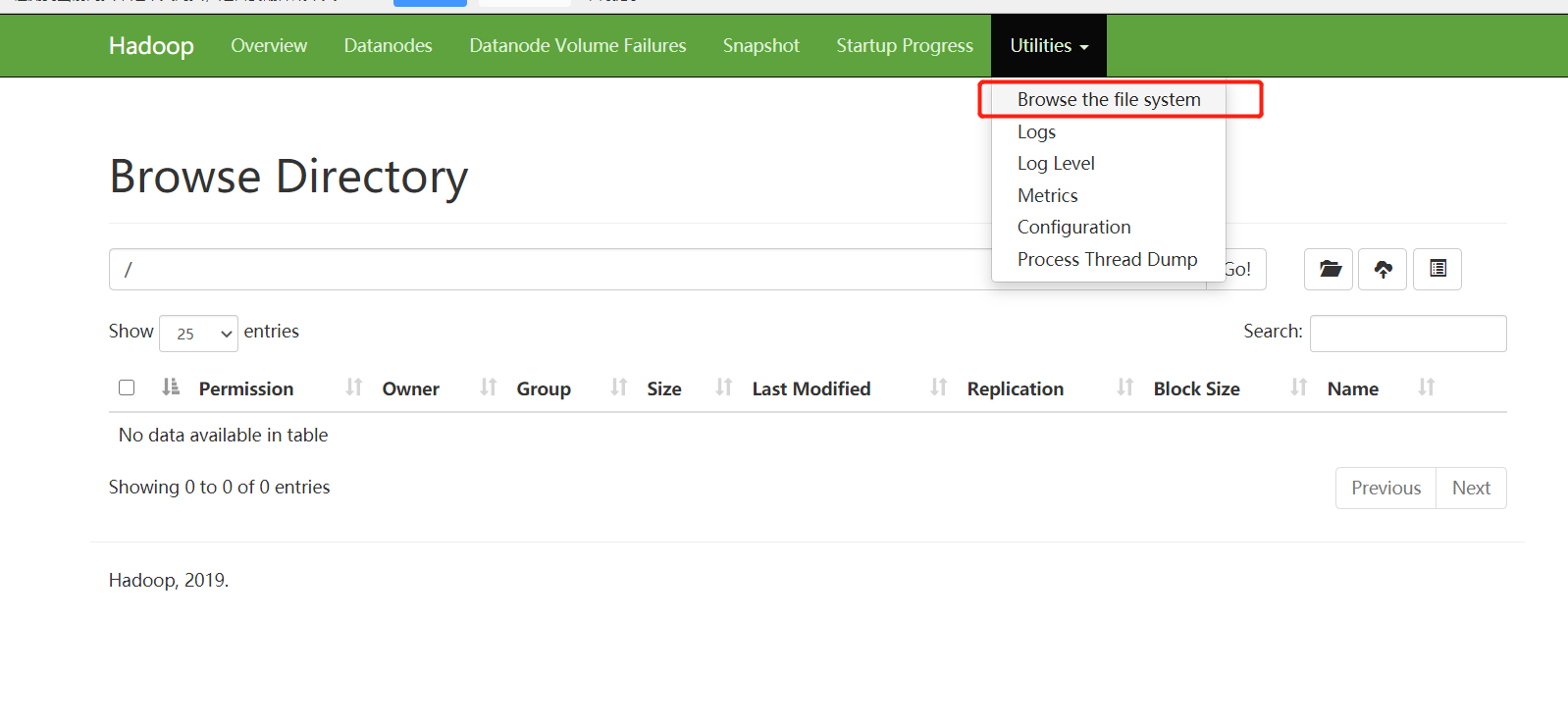The image size is (1568, 723).
Task: Focus the directory path input field
Action: click(x=657, y=269)
